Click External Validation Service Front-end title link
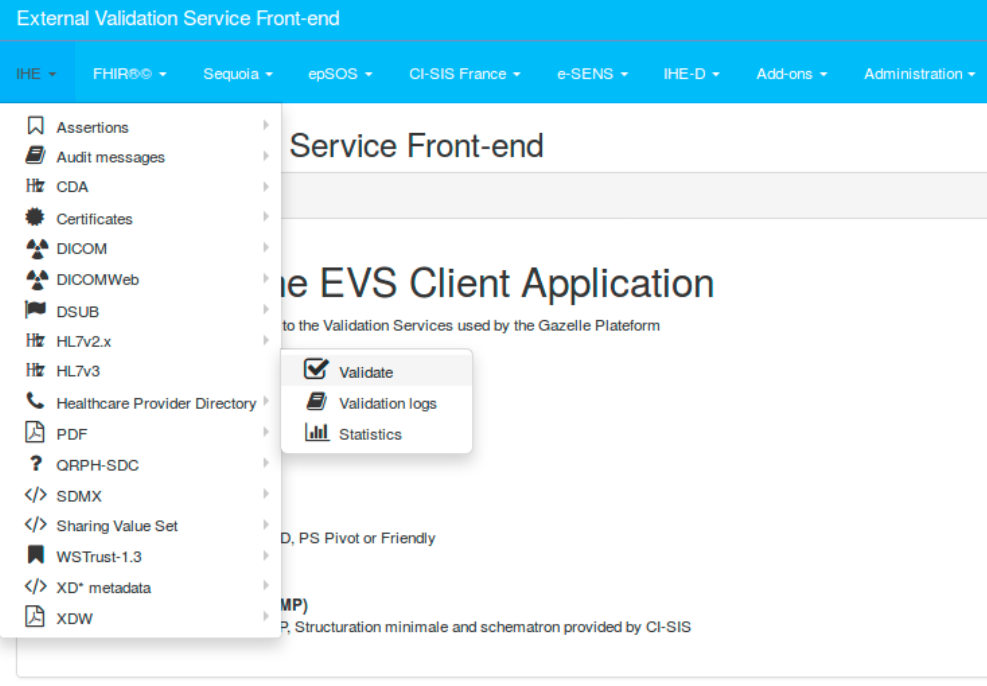 pyautogui.click(x=178, y=19)
